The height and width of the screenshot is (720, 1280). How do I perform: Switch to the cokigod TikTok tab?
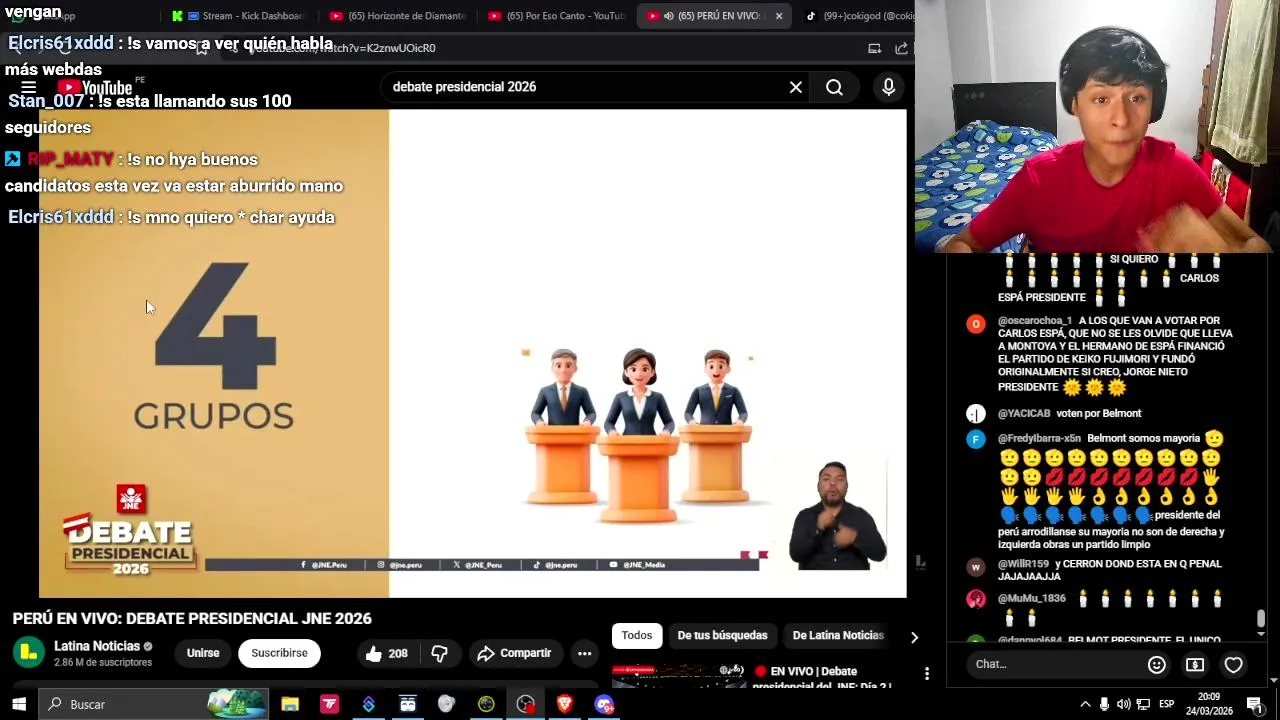point(858,16)
